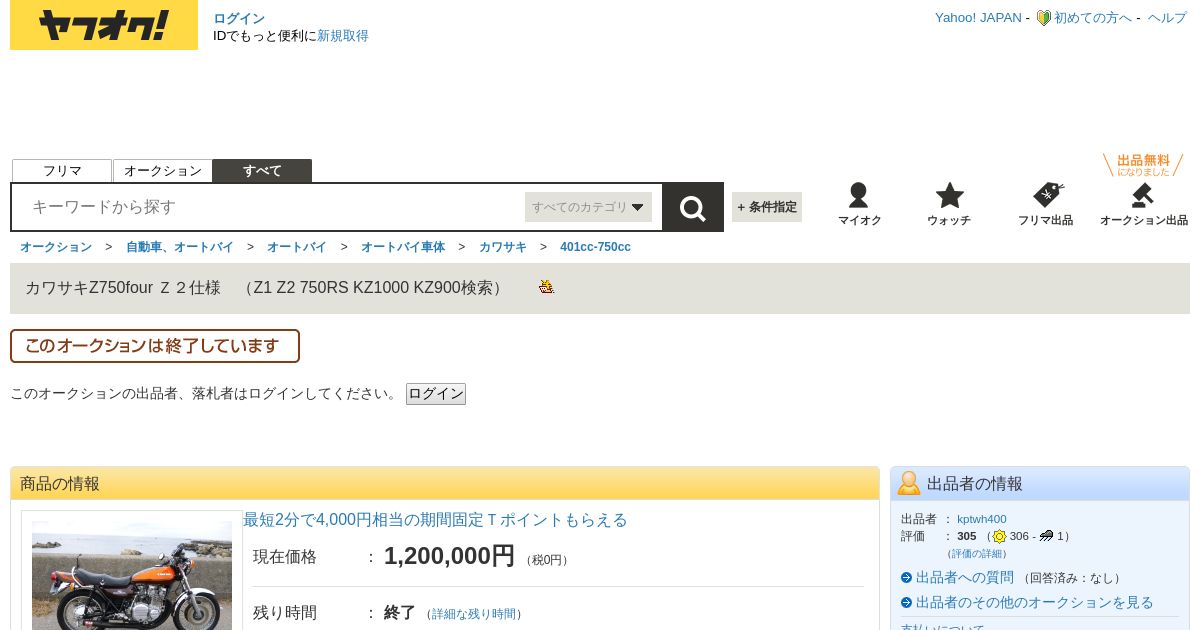1200x630 pixels.
Task: Click the オートバイ breadcrumb
Action: pyautogui.click(x=297, y=247)
